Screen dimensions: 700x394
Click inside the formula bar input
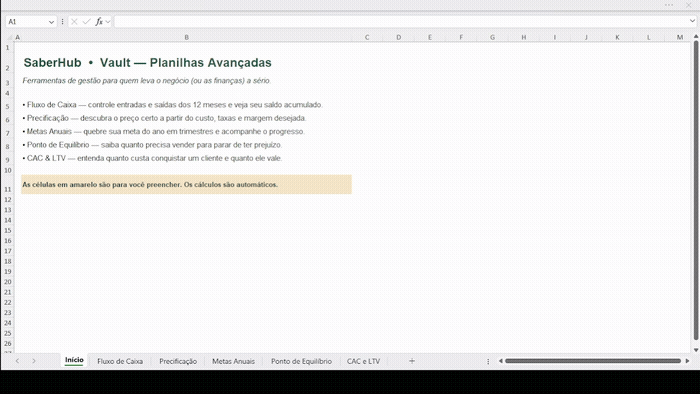tap(400, 21)
